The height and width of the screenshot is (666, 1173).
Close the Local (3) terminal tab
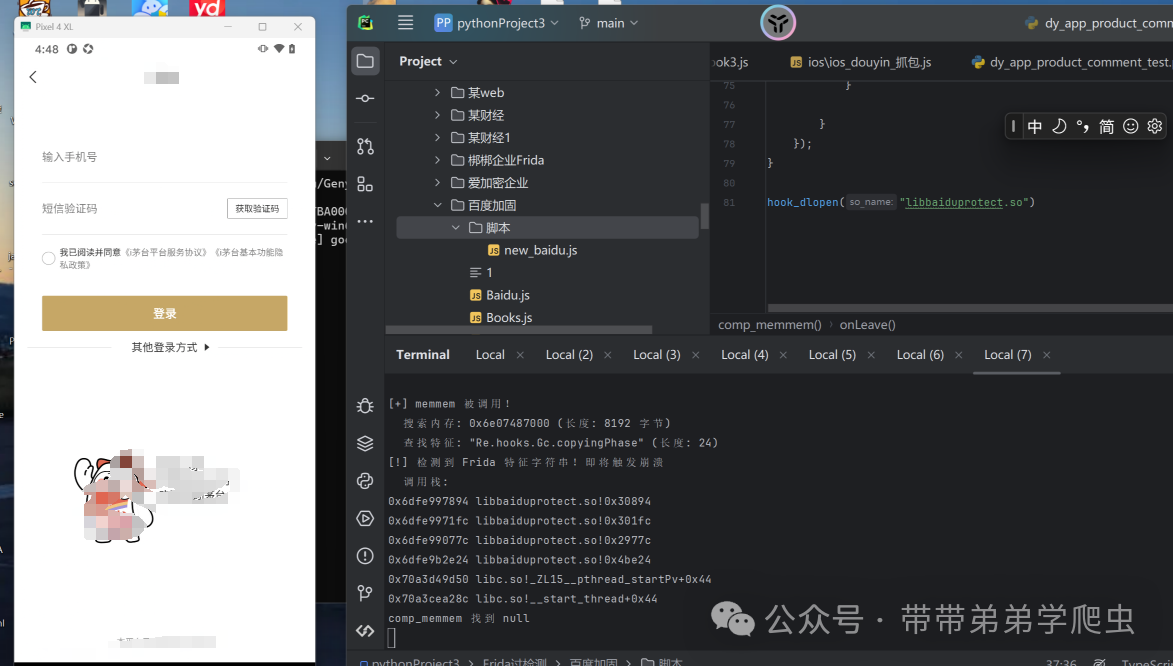tap(696, 355)
